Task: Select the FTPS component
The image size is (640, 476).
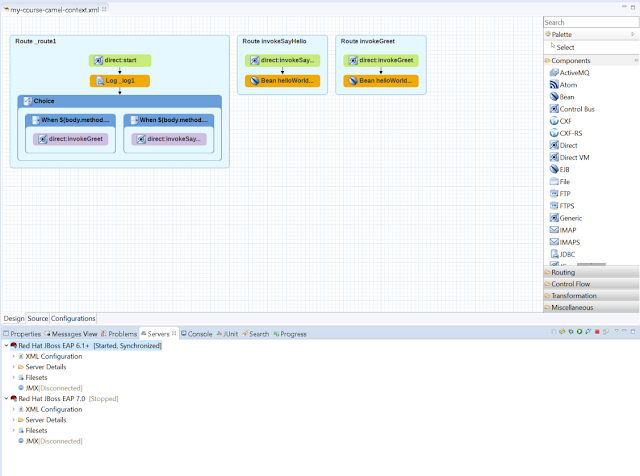Action: 562,206
